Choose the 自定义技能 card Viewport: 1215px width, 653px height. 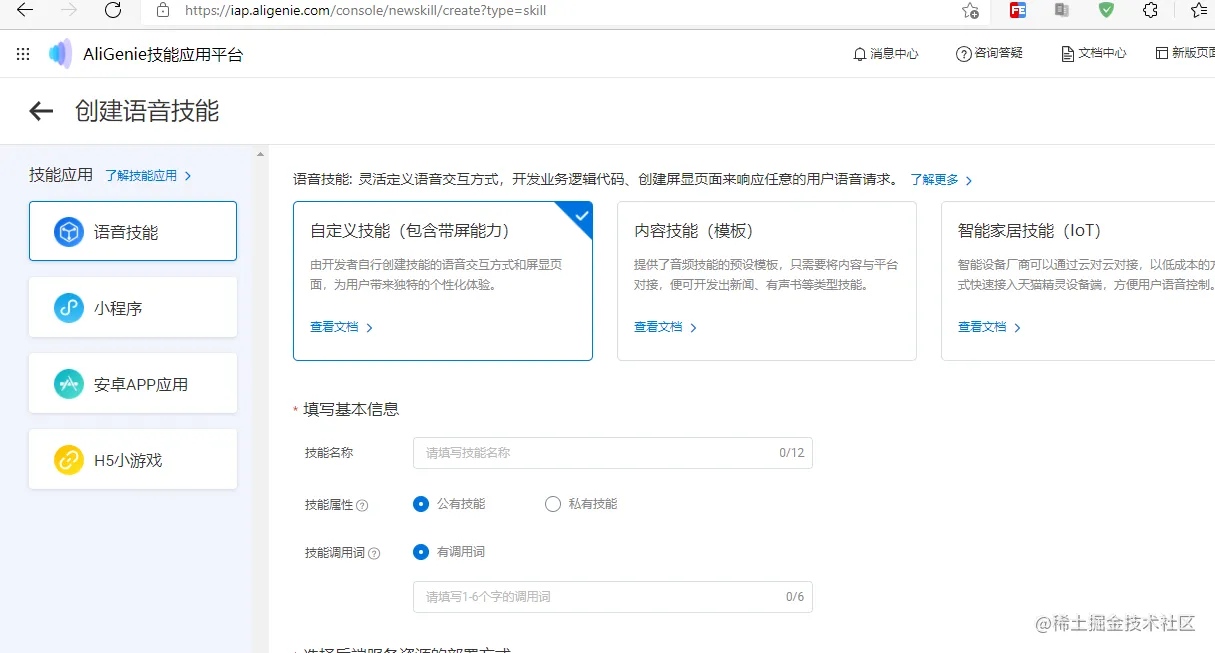click(443, 281)
